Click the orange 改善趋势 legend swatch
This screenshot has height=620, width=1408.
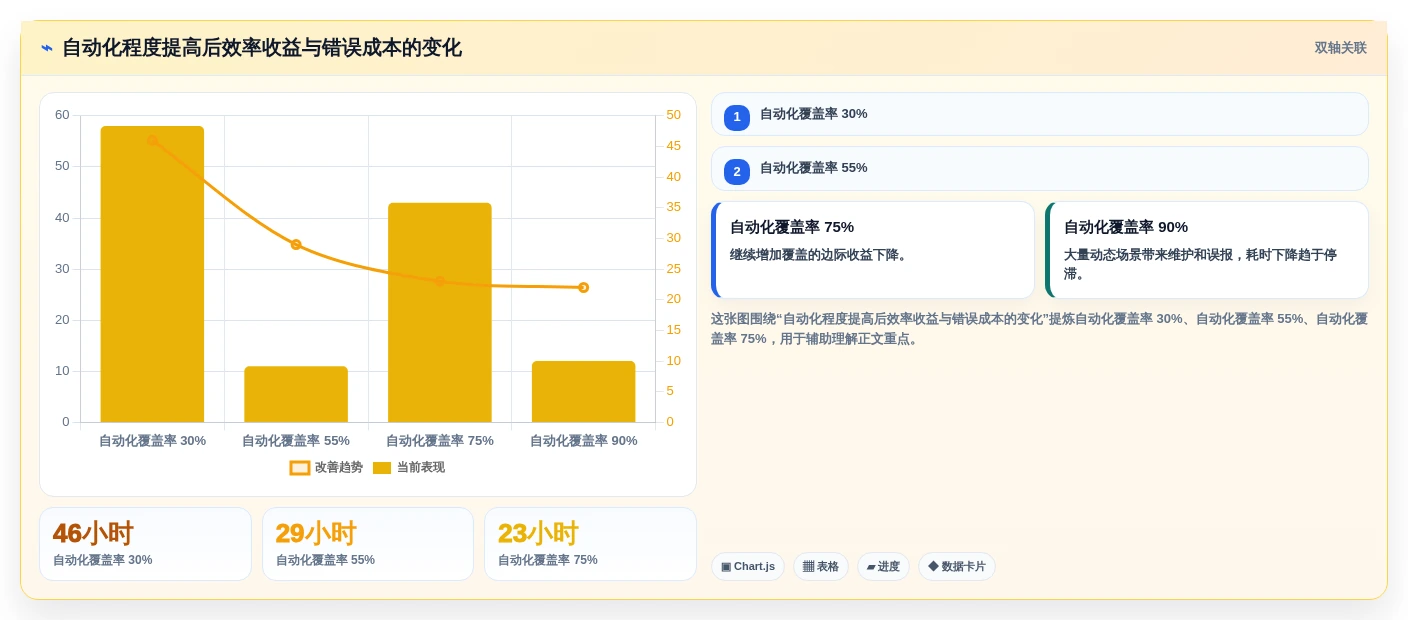click(x=300, y=468)
